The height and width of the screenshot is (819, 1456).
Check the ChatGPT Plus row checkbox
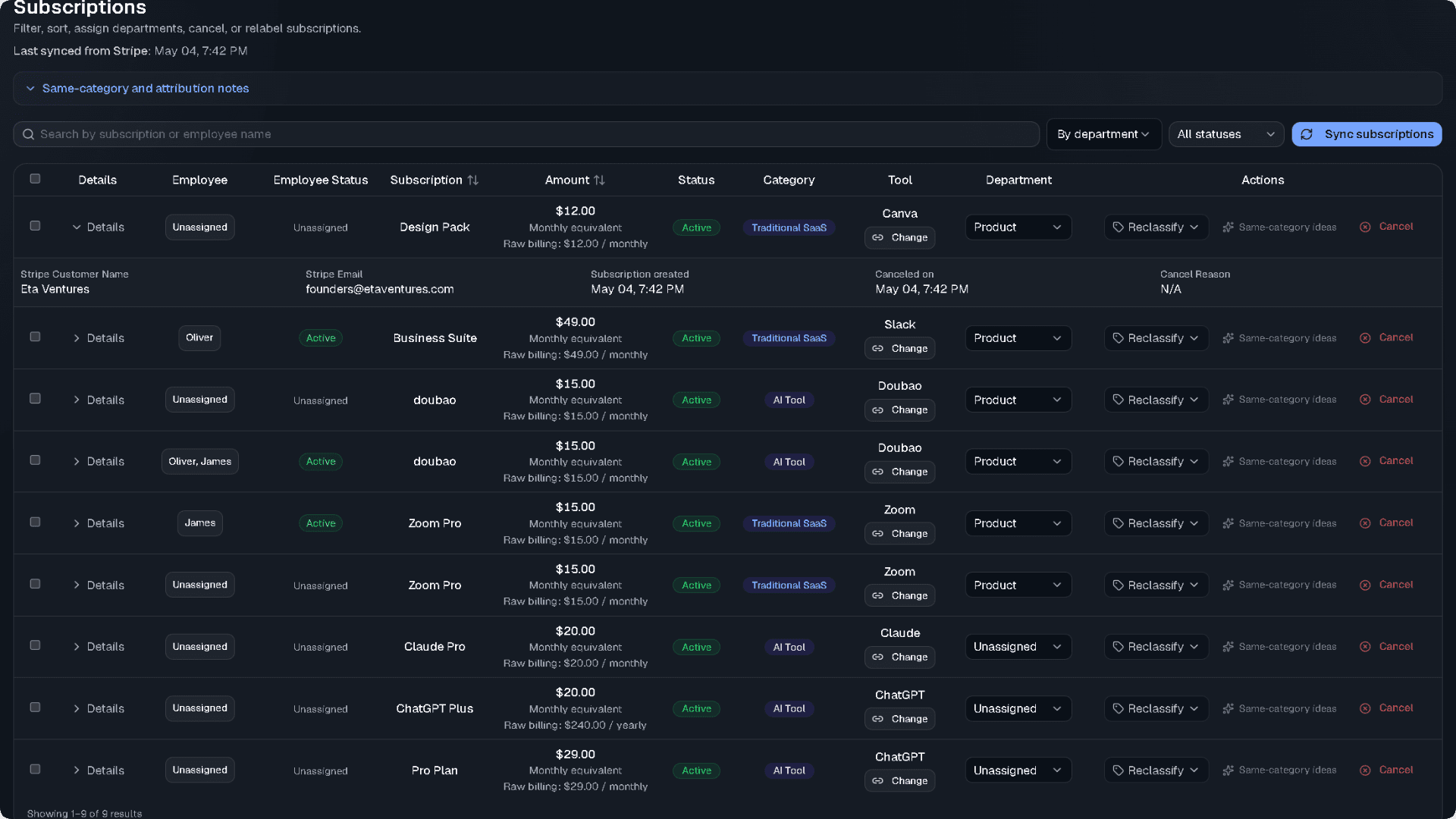pos(35,708)
